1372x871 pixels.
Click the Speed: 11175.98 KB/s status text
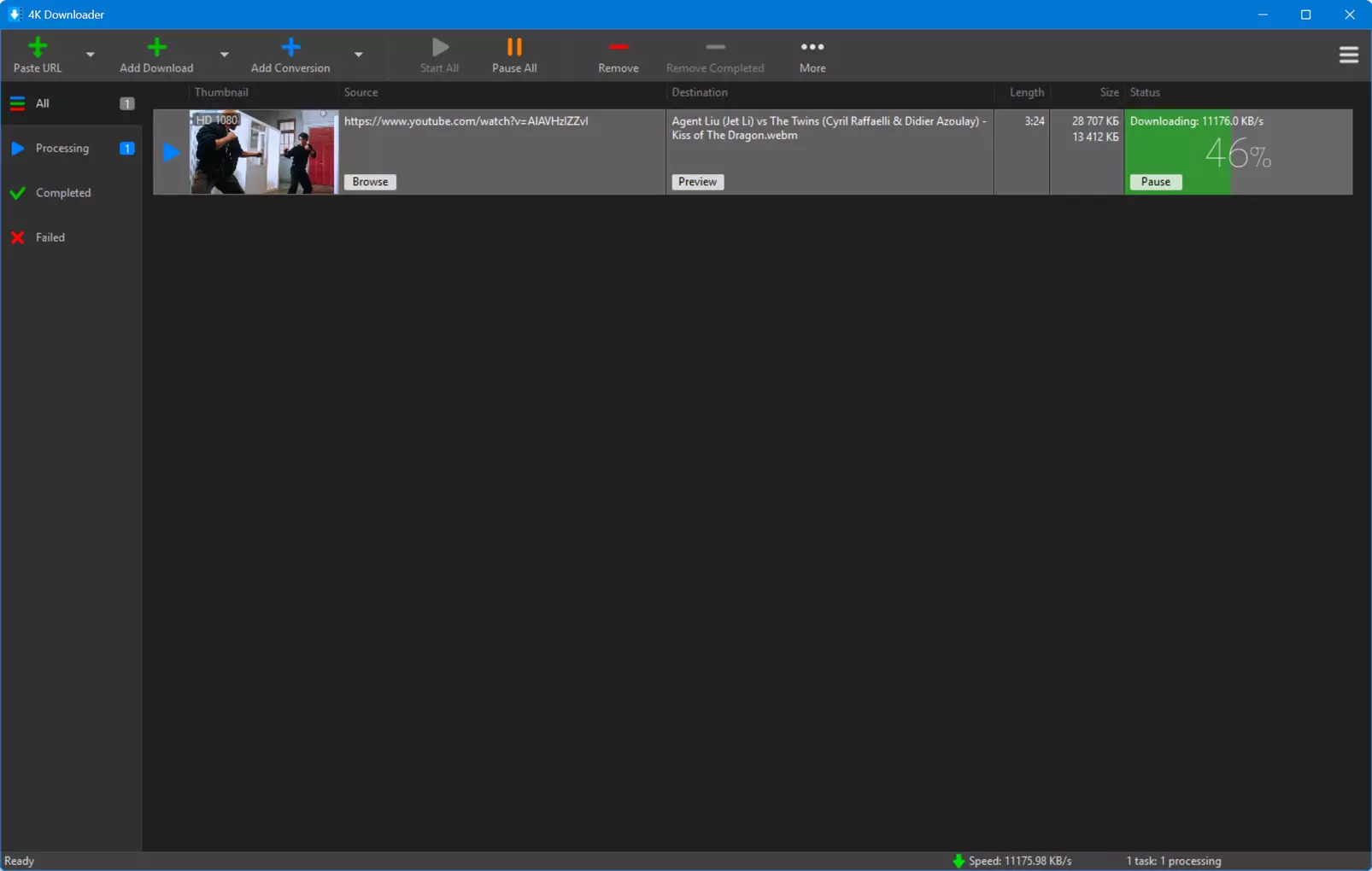(x=1020, y=861)
